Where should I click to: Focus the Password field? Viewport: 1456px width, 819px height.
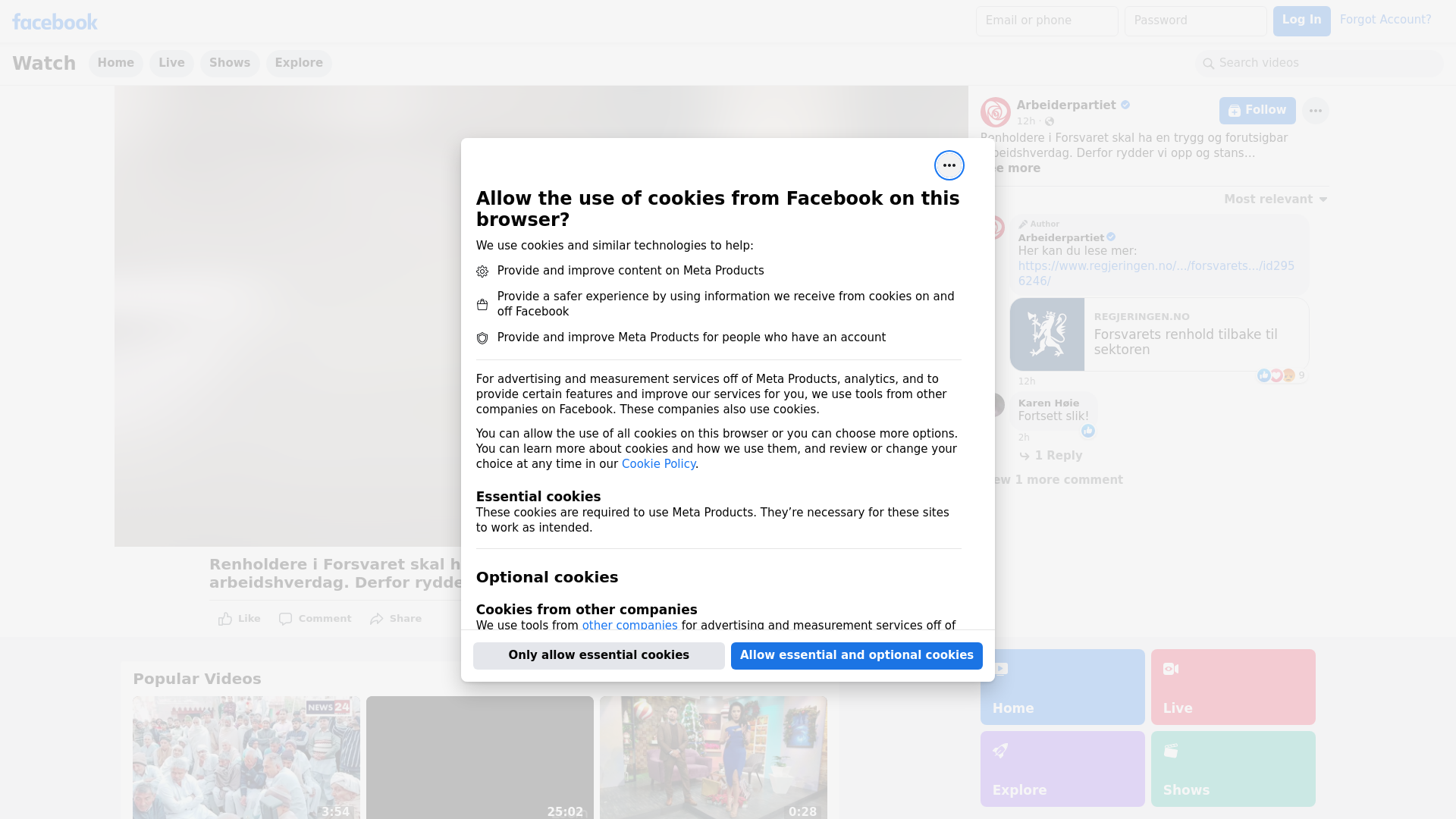pos(1195,20)
